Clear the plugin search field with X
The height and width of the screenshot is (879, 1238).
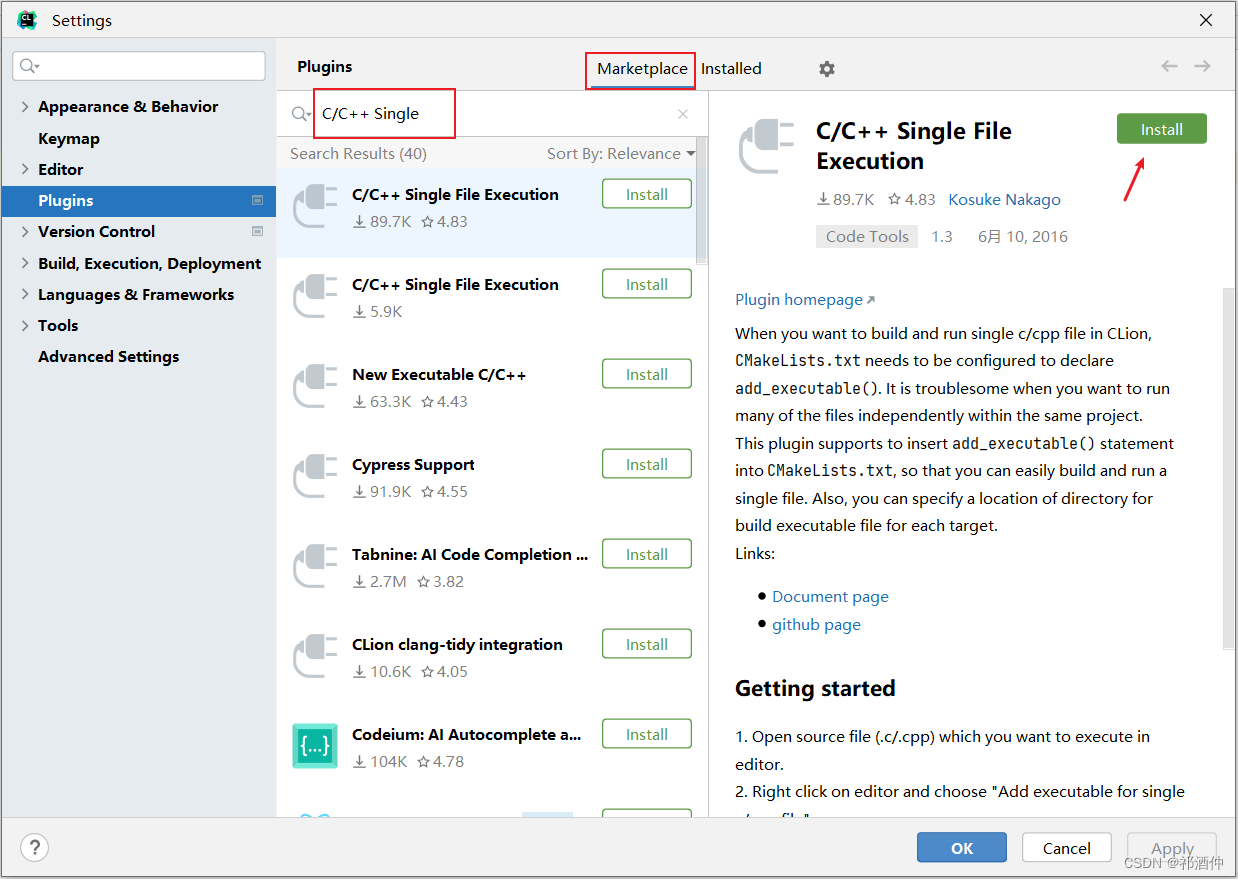coord(683,114)
